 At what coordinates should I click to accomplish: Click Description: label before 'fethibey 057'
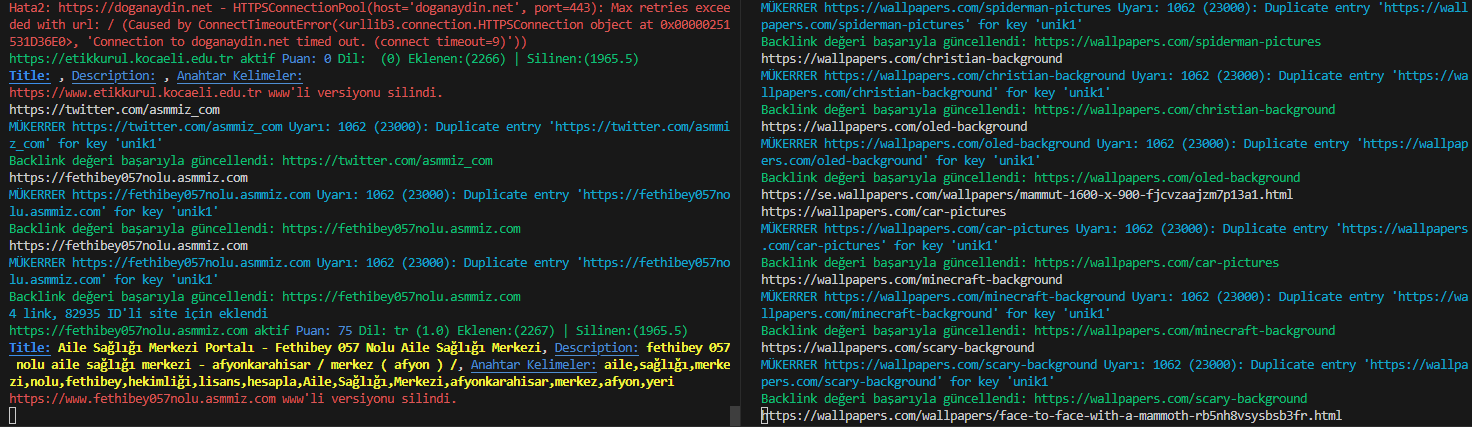point(597,347)
